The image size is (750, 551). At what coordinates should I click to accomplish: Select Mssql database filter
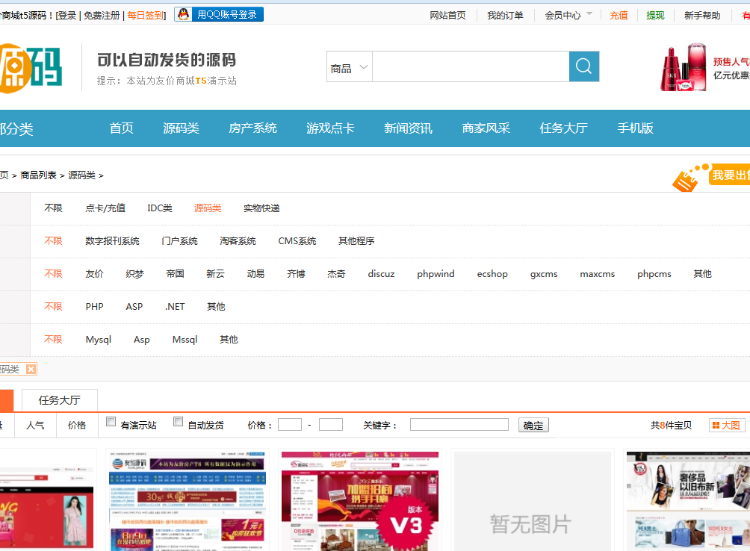tap(185, 340)
